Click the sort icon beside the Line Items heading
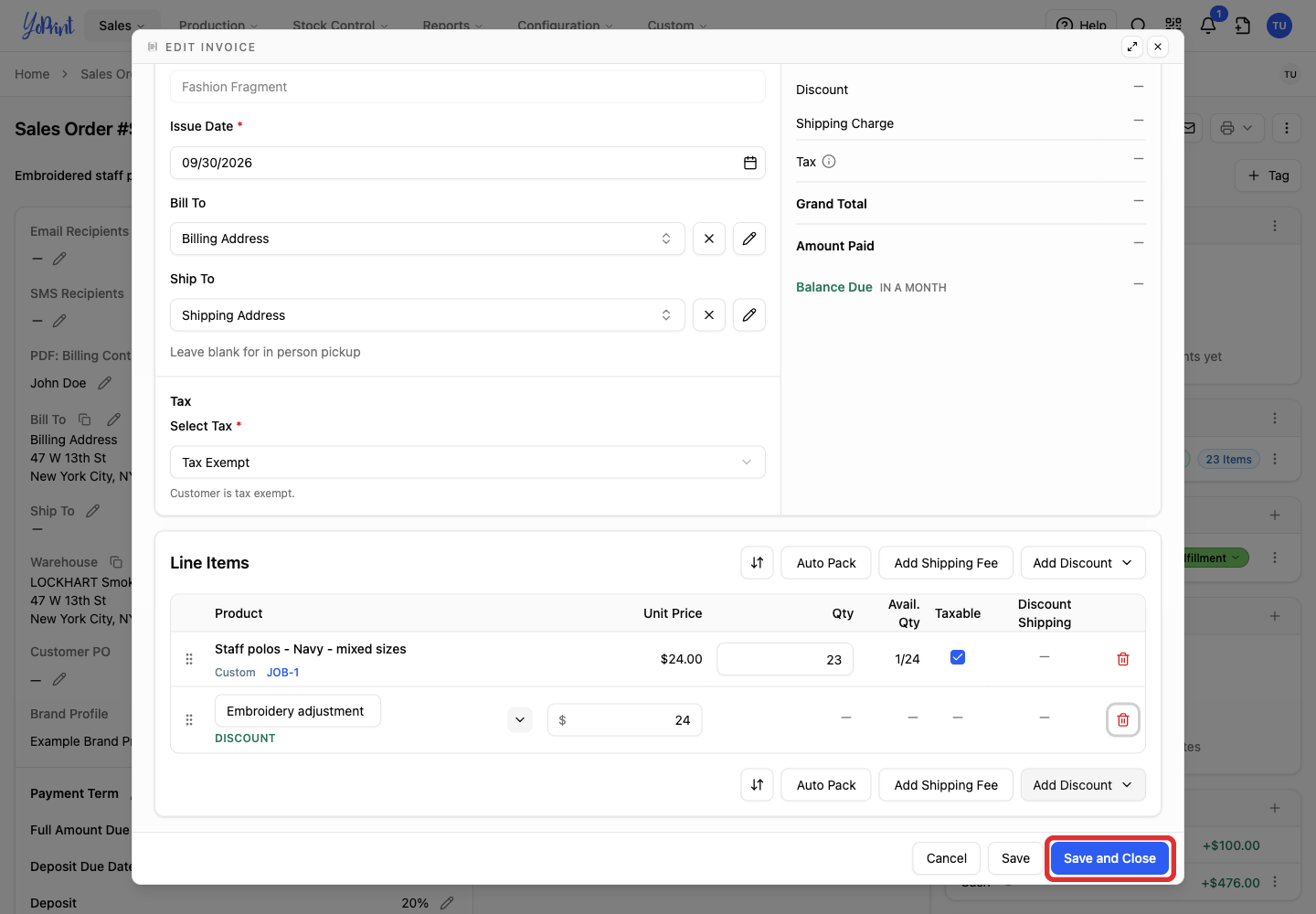The image size is (1316, 914). click(x=757, y=563)
